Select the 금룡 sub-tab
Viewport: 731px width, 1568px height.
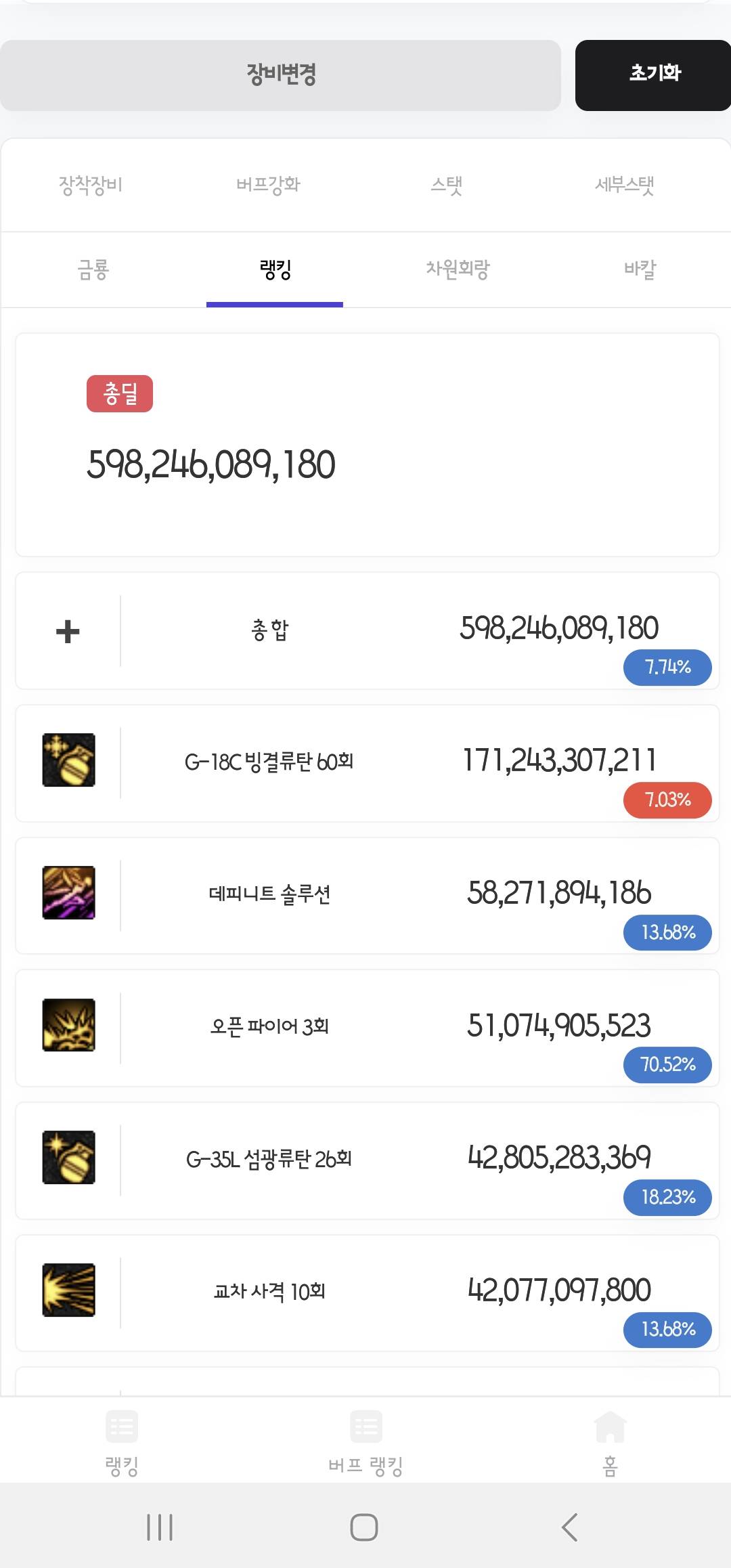point(93,269)
